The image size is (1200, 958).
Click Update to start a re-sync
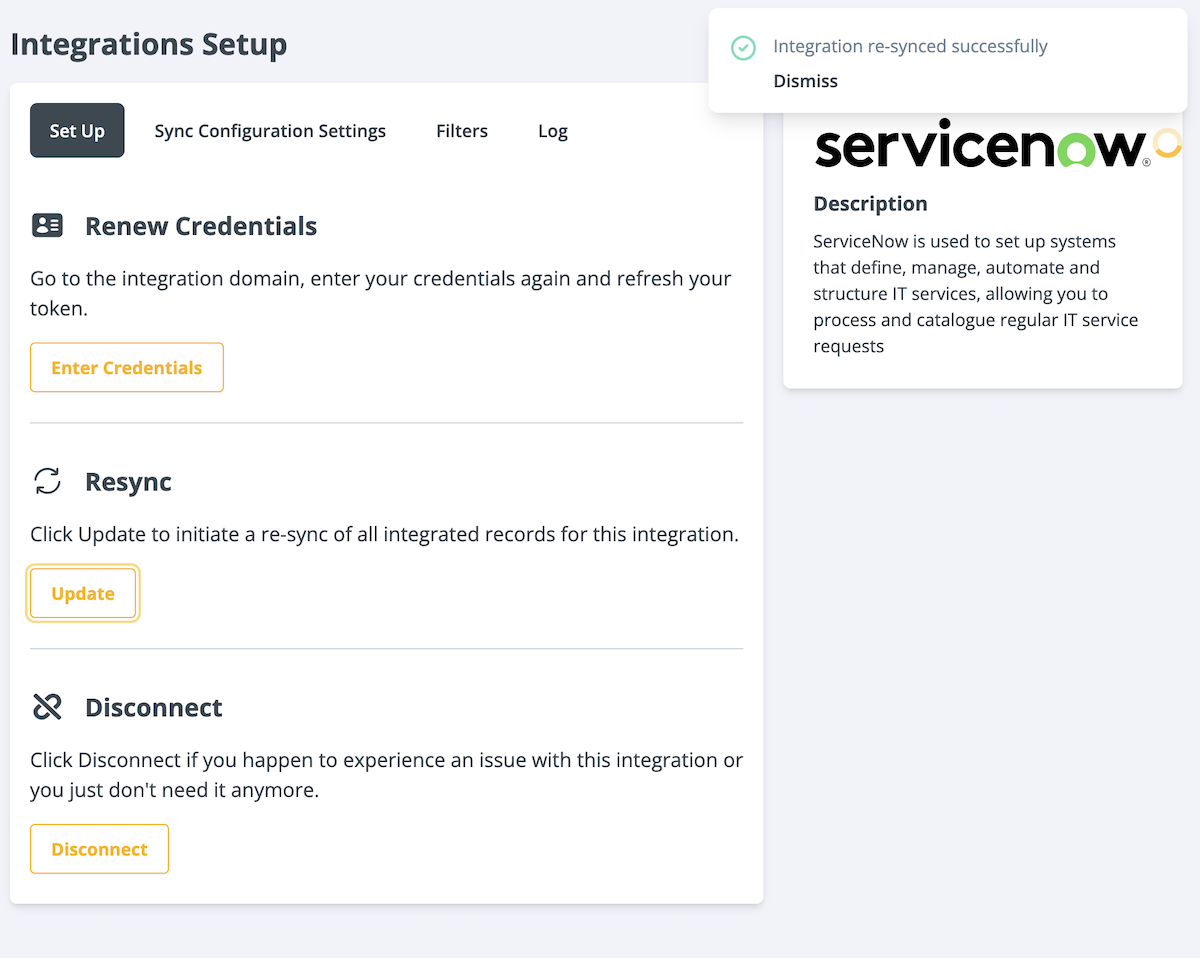tap(83, 593)
